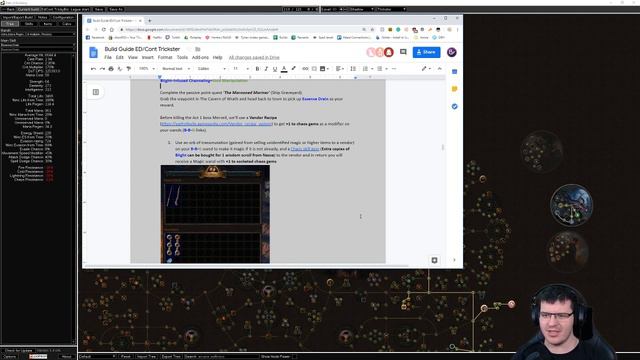
Task: Open the numbered list dropdown
Action: coord(367,69)
